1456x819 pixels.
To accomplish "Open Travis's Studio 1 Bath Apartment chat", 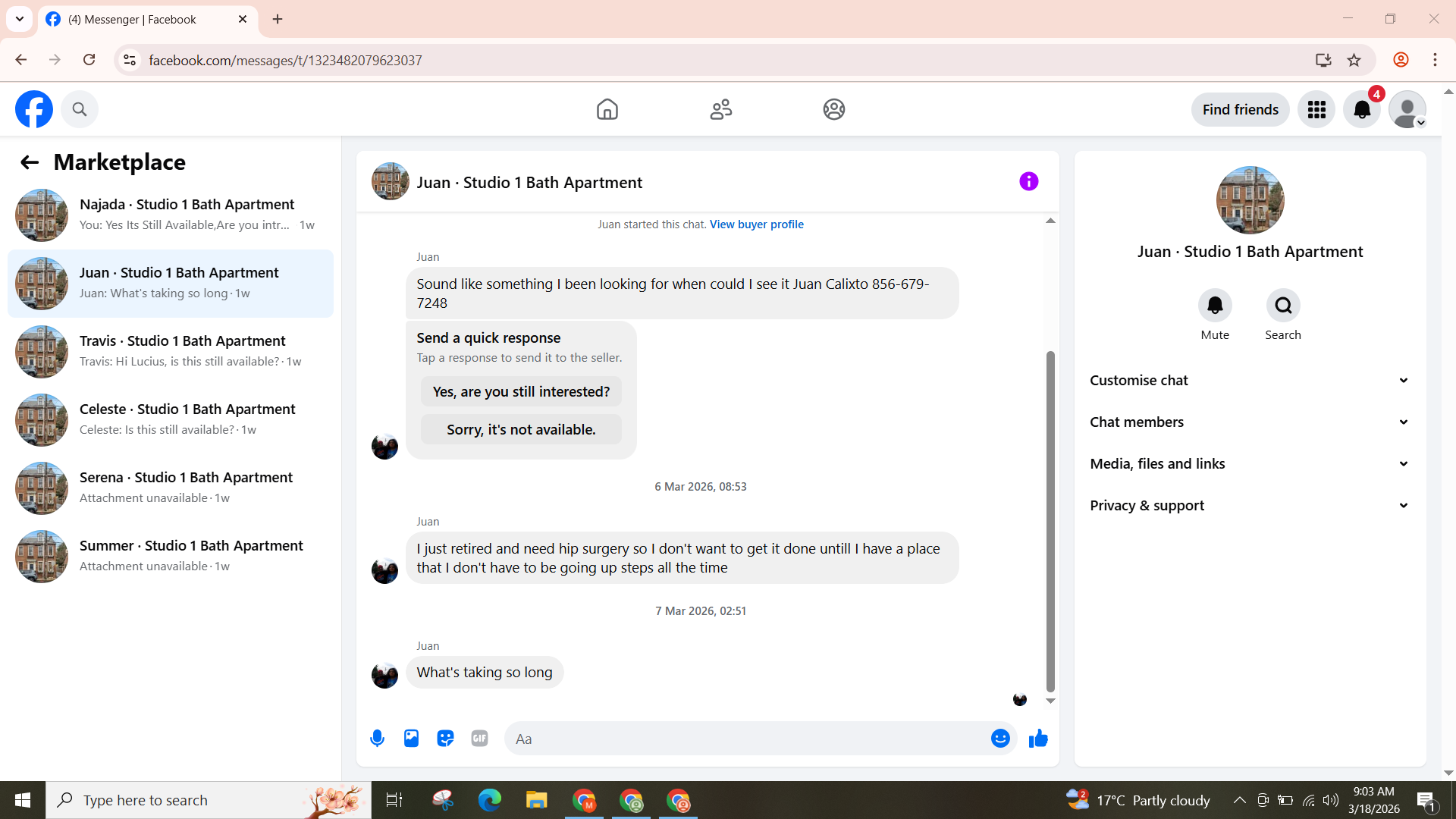I will (171, 351).
